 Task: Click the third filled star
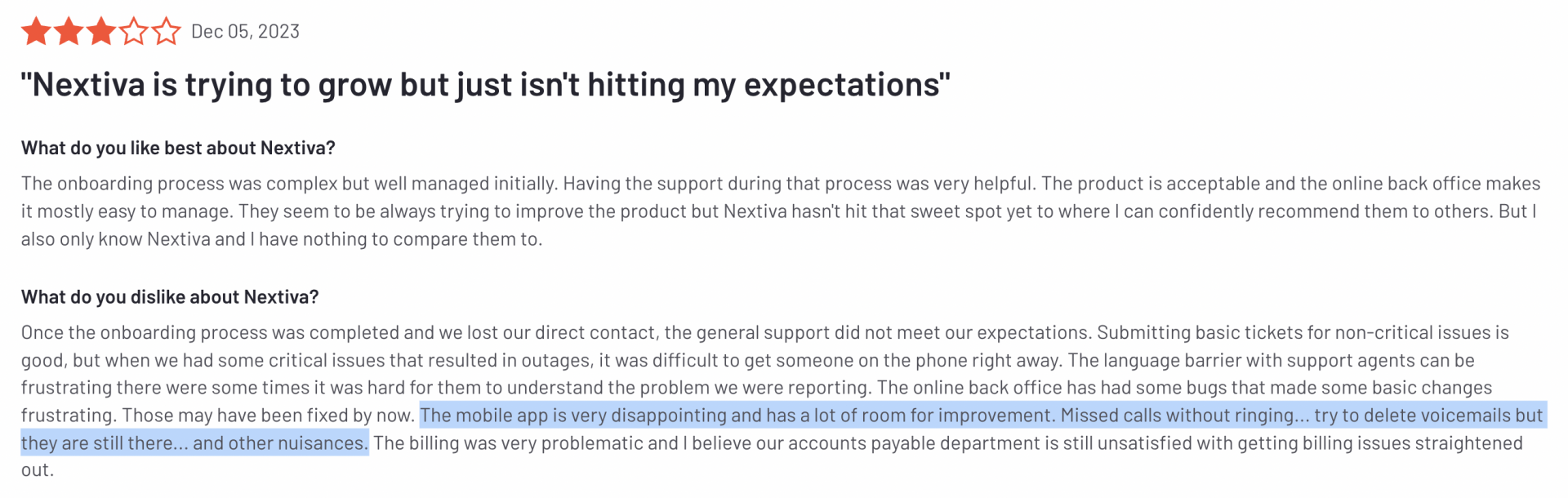101,32
